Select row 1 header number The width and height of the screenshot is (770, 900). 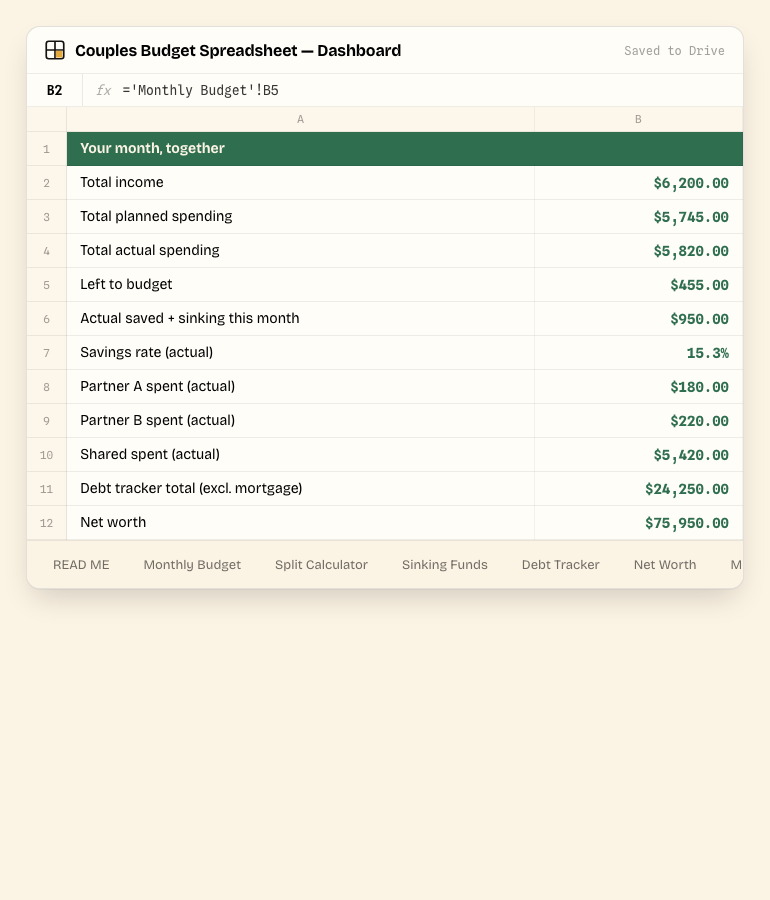click(46, 149)
